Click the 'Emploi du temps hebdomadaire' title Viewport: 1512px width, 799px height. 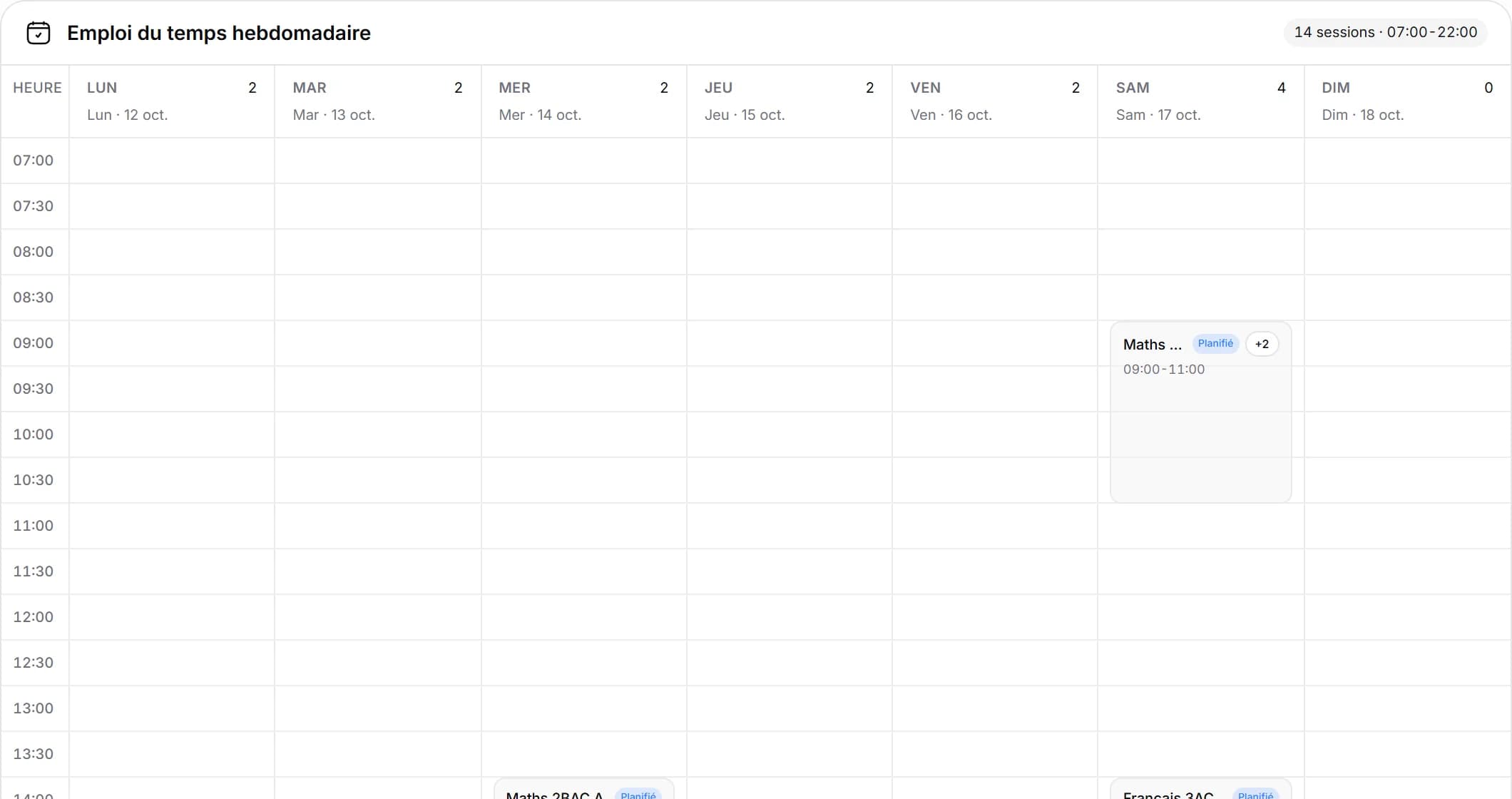[x=219, y=33]
